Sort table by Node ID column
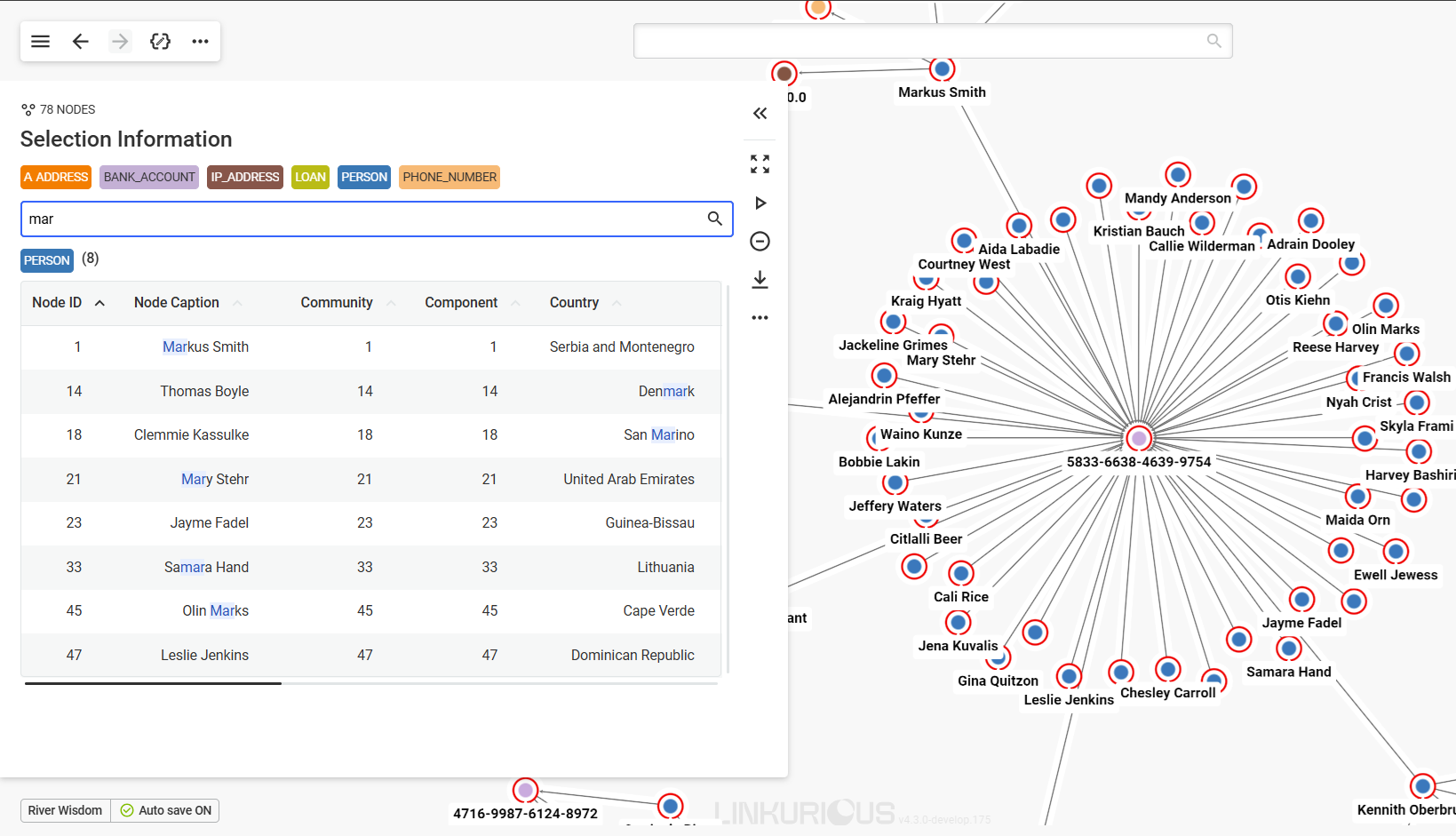This screenshot has width=1456, height=836. coord(58,303)
